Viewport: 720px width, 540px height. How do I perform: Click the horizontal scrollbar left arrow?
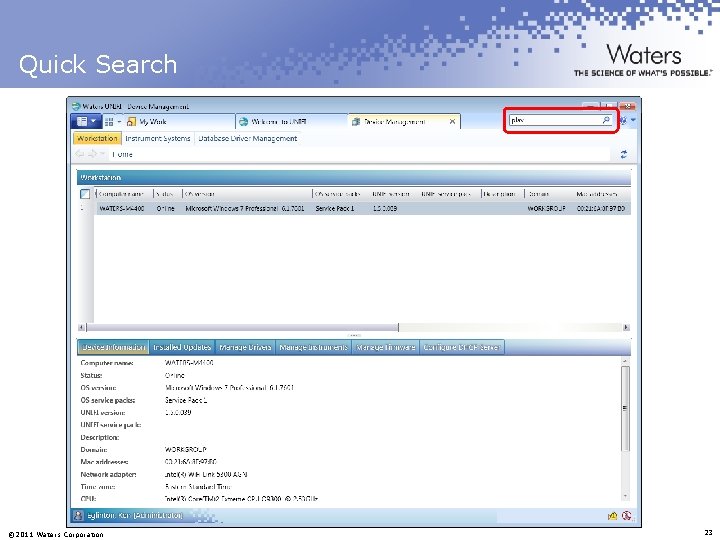click(x=81, y=327)
